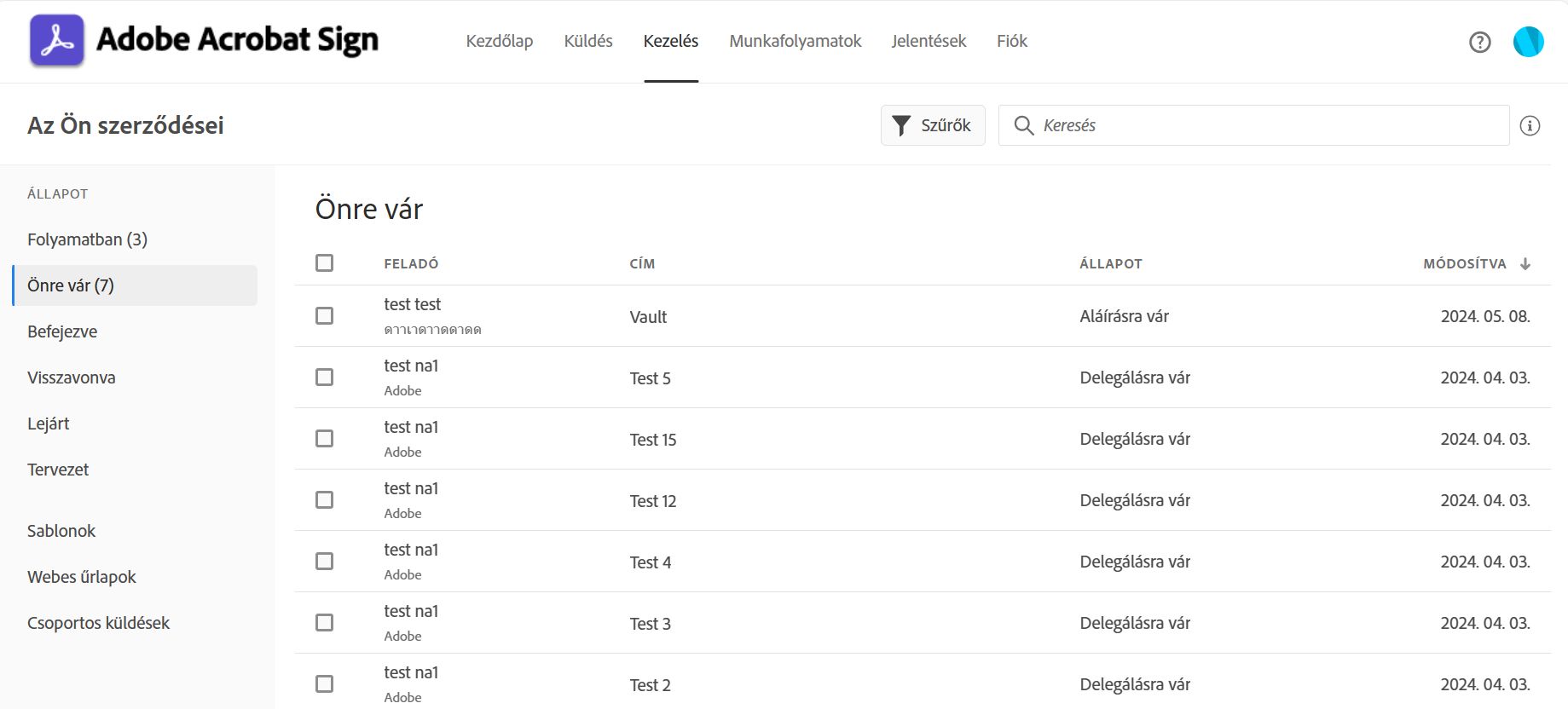Go to the Küldés tab
1568x709 pixels.
coord(588,41)
